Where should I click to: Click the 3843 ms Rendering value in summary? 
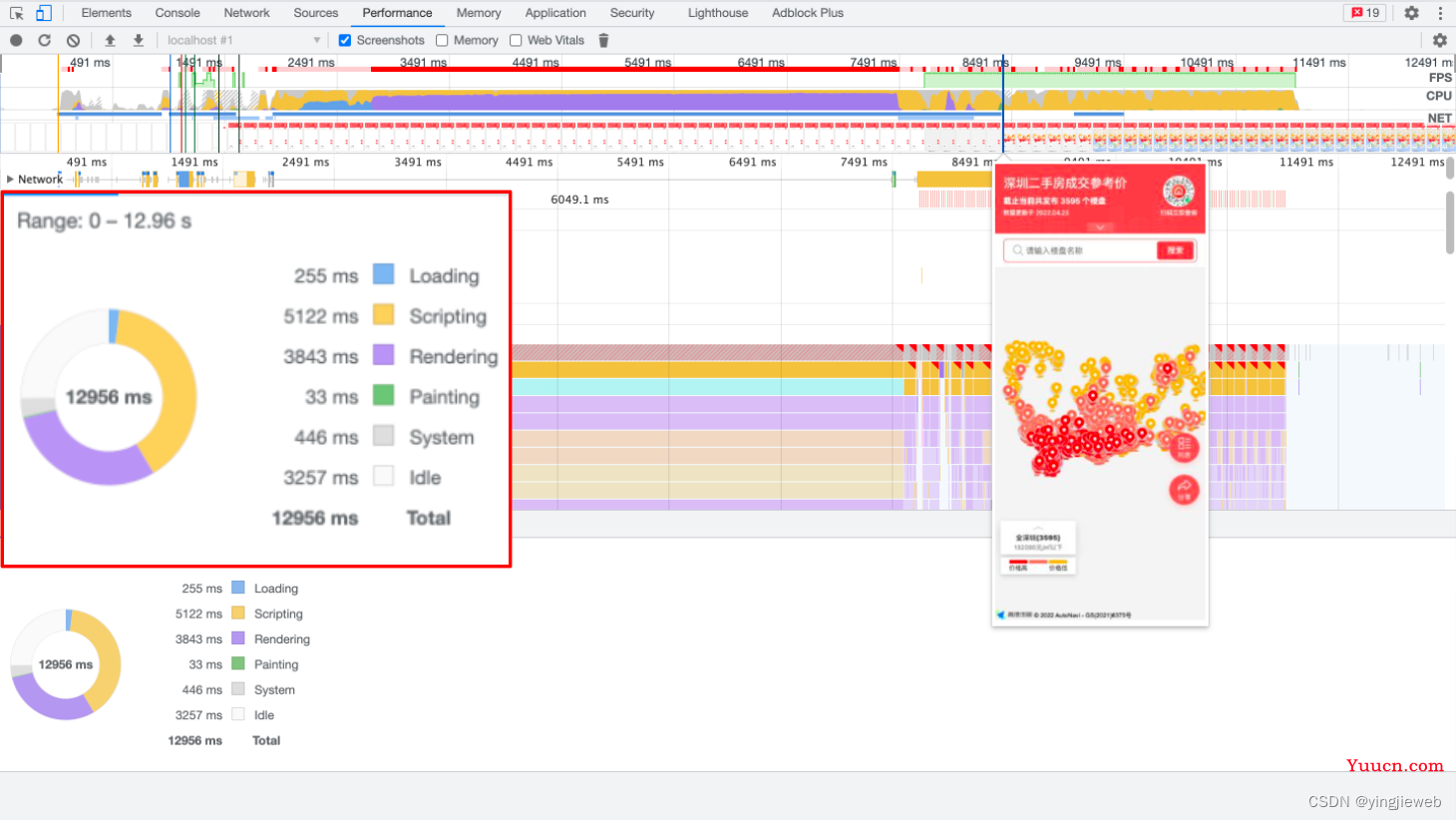[198, 638]
